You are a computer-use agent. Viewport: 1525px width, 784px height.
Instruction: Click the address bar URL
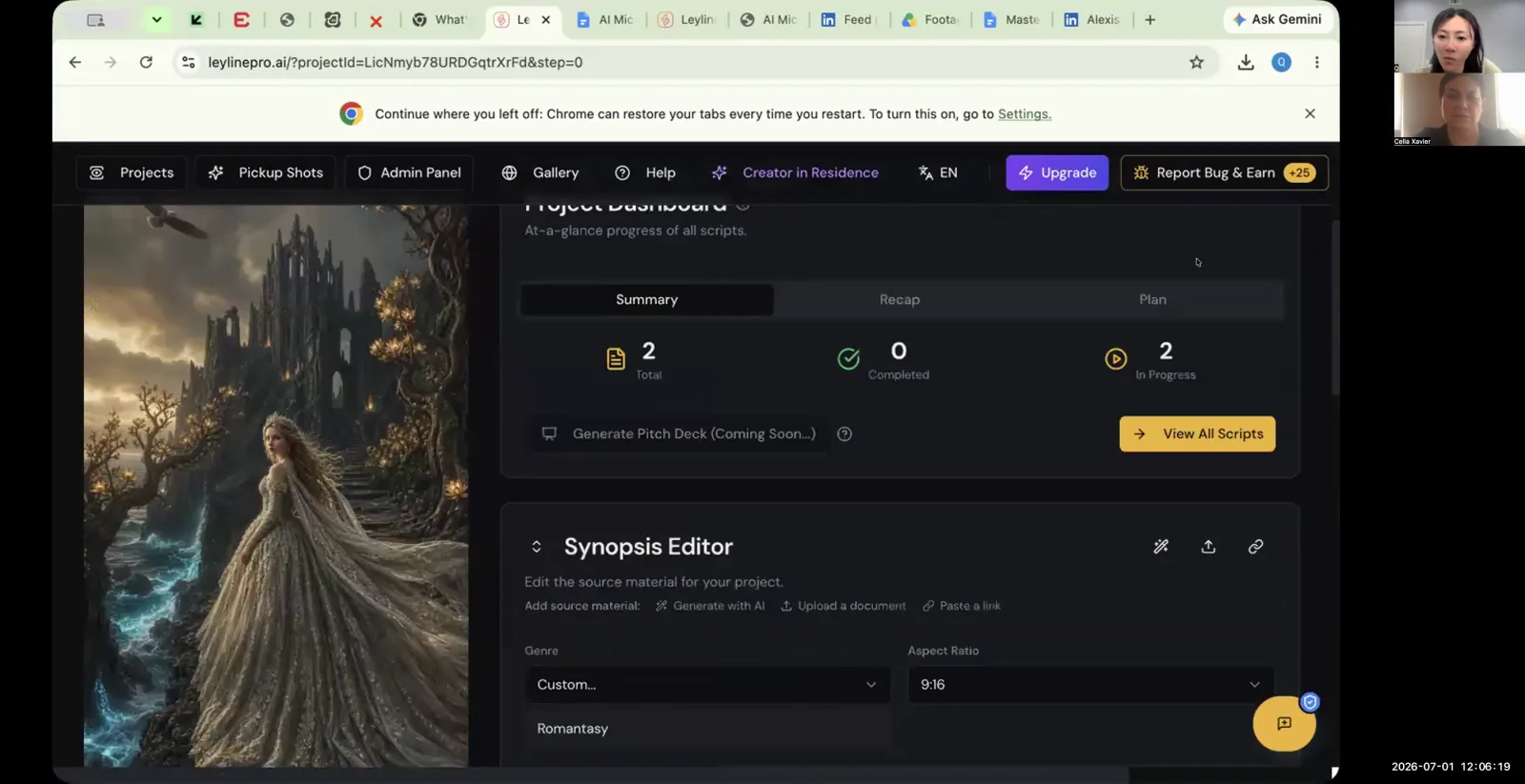[x=396, y=62]
